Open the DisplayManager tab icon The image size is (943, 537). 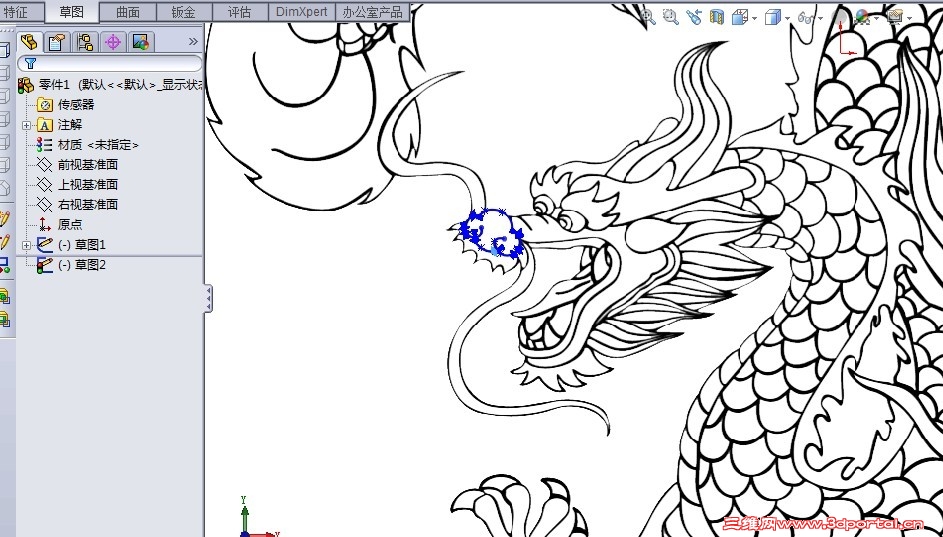141,42
